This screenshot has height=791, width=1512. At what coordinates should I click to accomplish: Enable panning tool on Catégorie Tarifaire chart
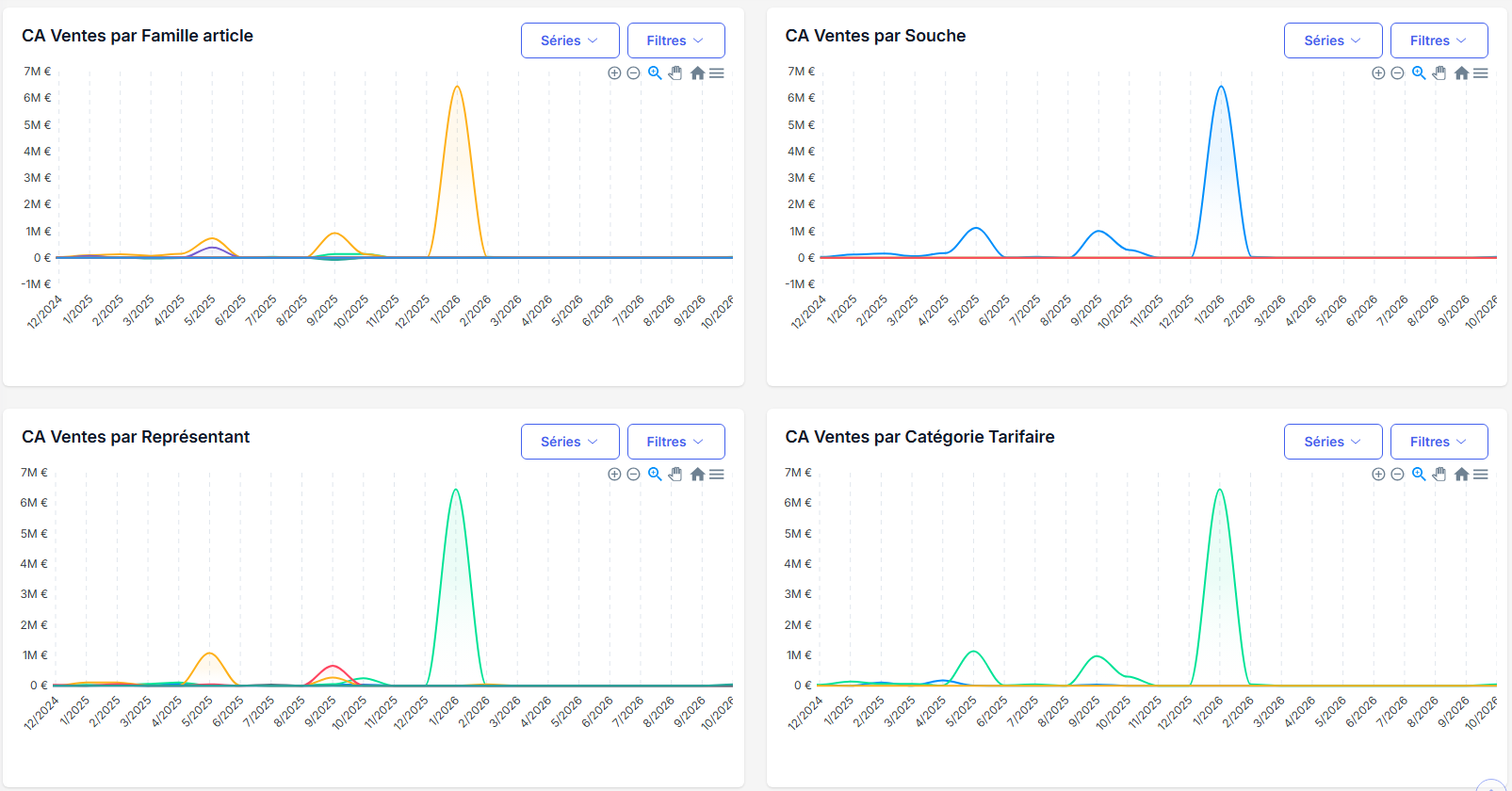point(1439,475)
